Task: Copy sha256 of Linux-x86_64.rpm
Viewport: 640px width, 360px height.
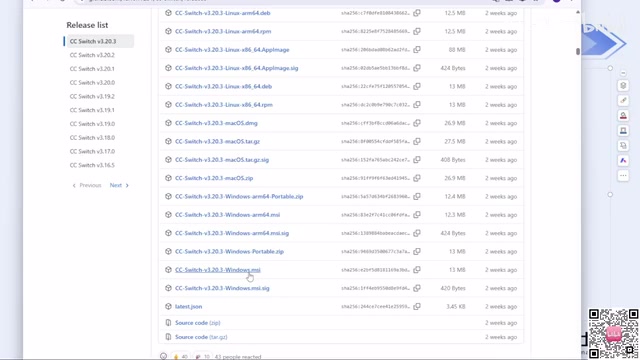Action: (x=417, y=104)
